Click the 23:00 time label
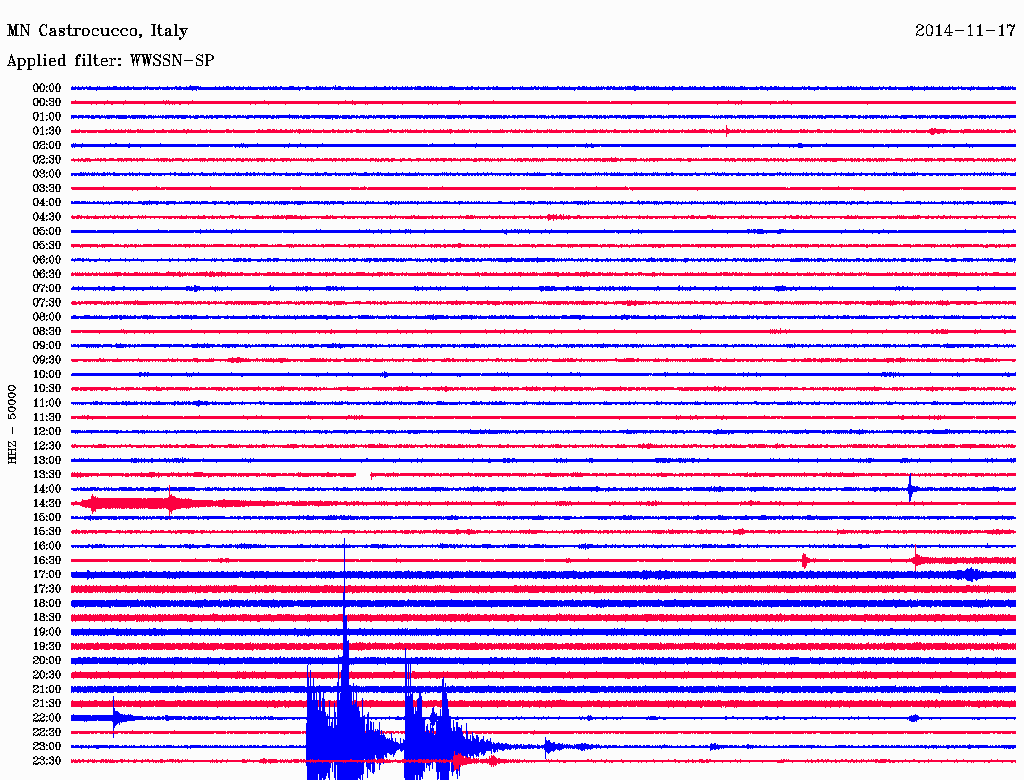This screenshot has height=780, width=1024. coord(47,747)
